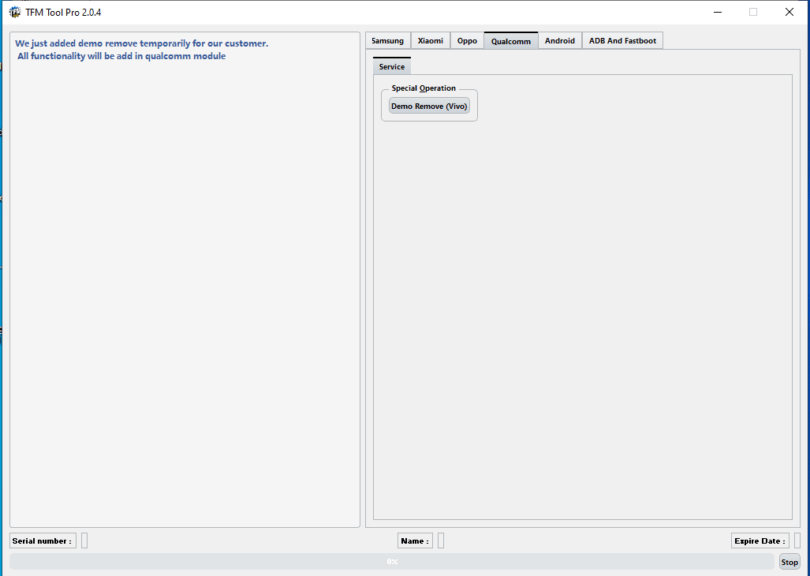Minimize the TFM Tool Pro window

pos(718,12)
